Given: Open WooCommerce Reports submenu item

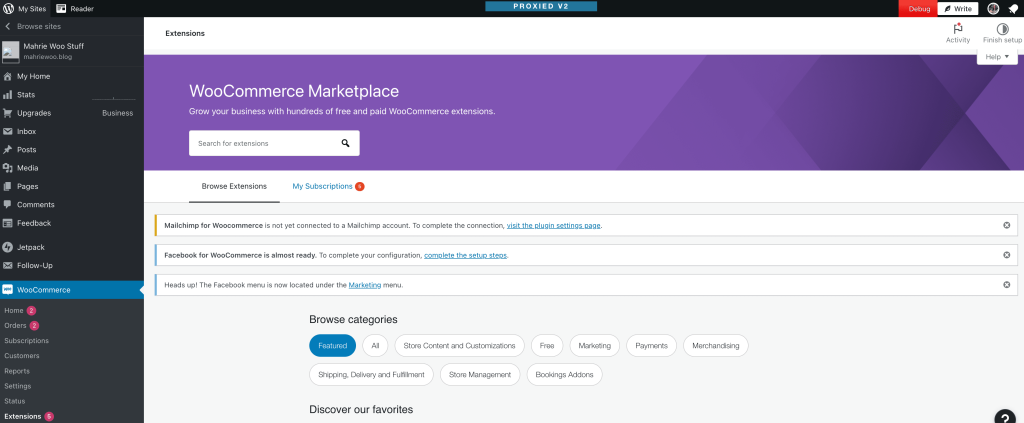Looking at the screenshot, I should (x=17, y=371).
